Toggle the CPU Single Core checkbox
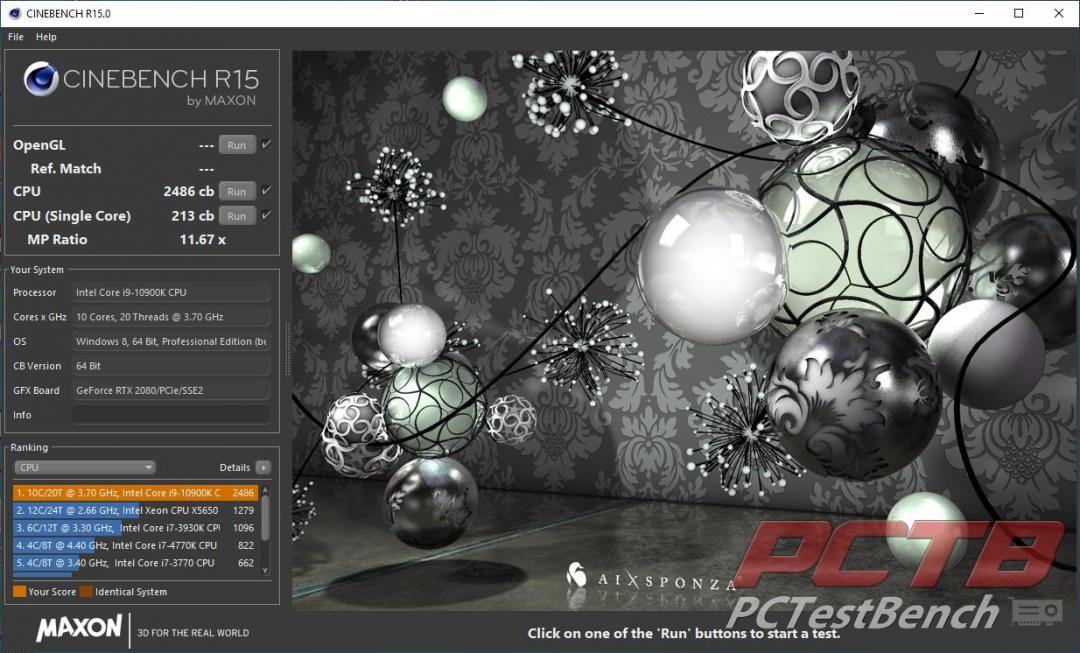 (x=266, y=215)
